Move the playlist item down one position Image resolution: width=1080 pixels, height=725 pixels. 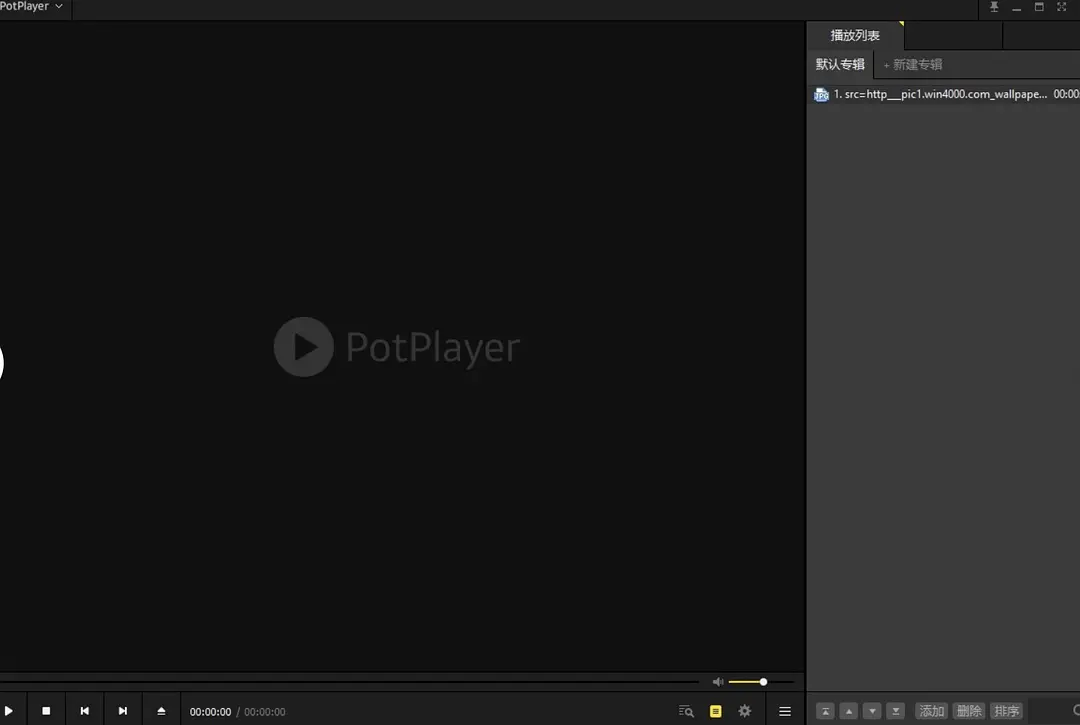point(872,711)
